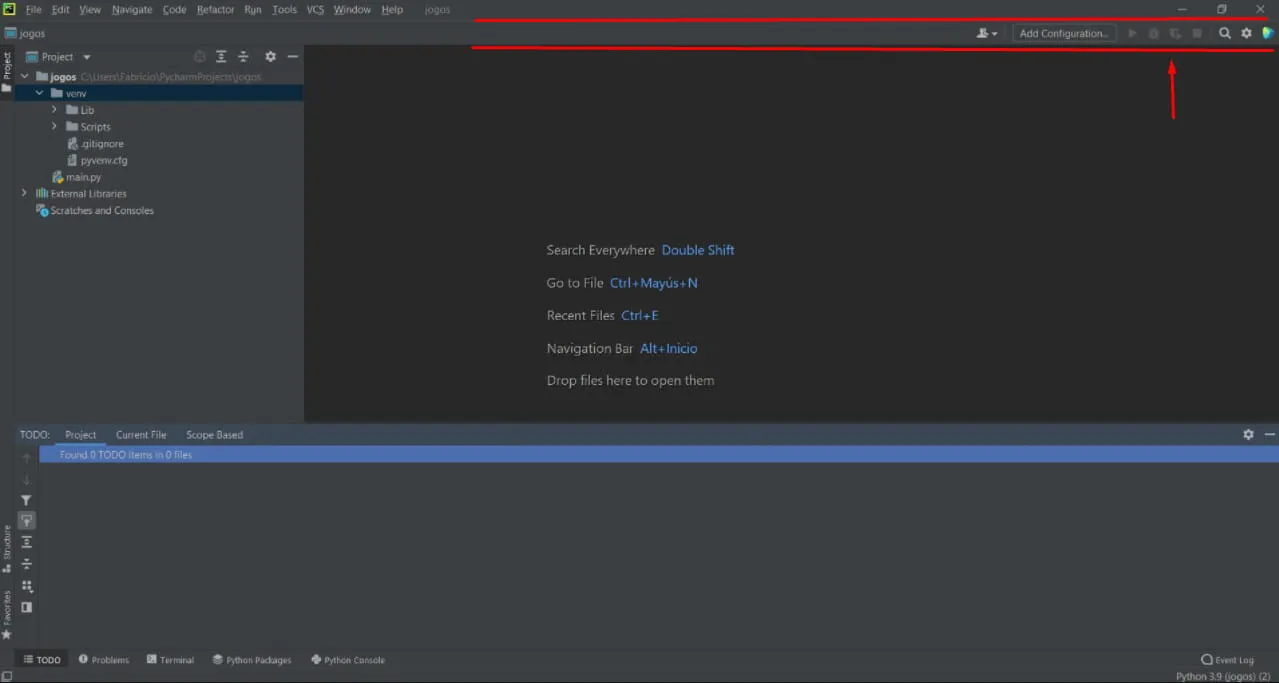Click the JetBrains logo icon at top right

tap(1268, 33)
